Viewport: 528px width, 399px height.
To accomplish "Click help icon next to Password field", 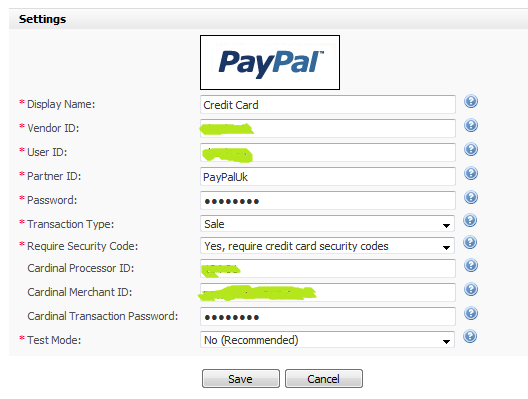I will [x=471, y=197].
